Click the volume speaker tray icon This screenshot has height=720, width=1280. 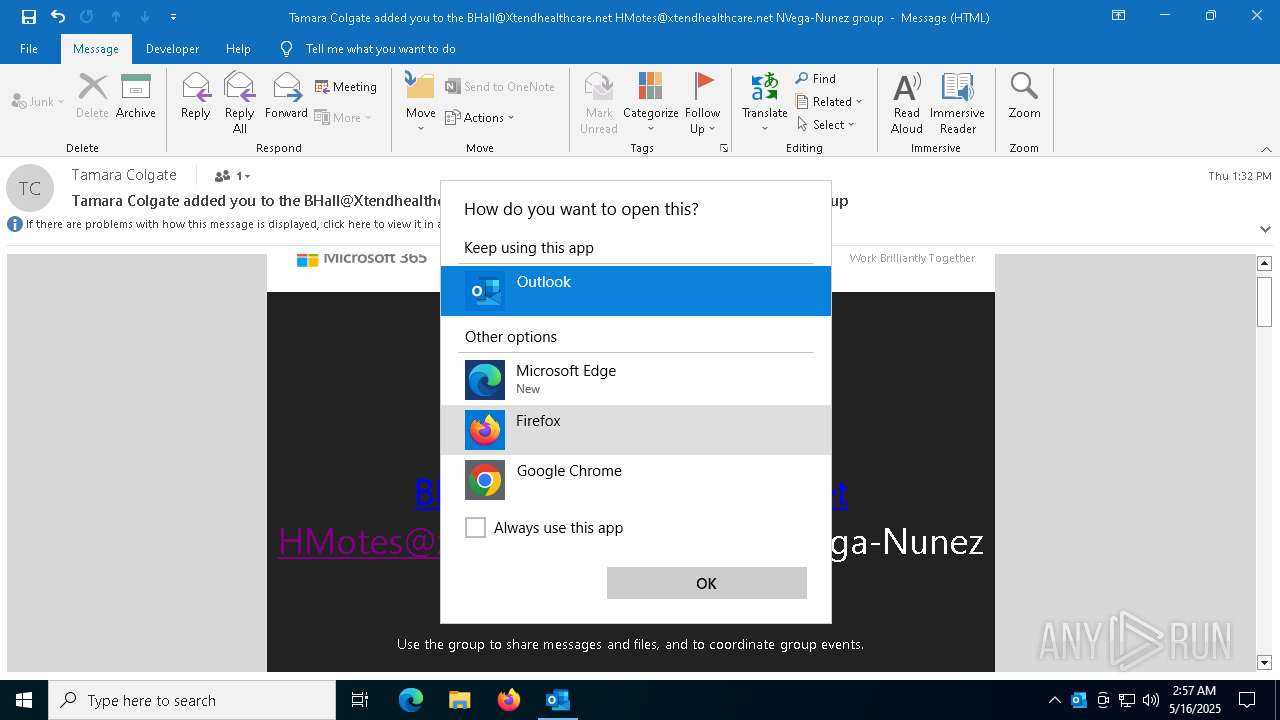click(1151, 700)
